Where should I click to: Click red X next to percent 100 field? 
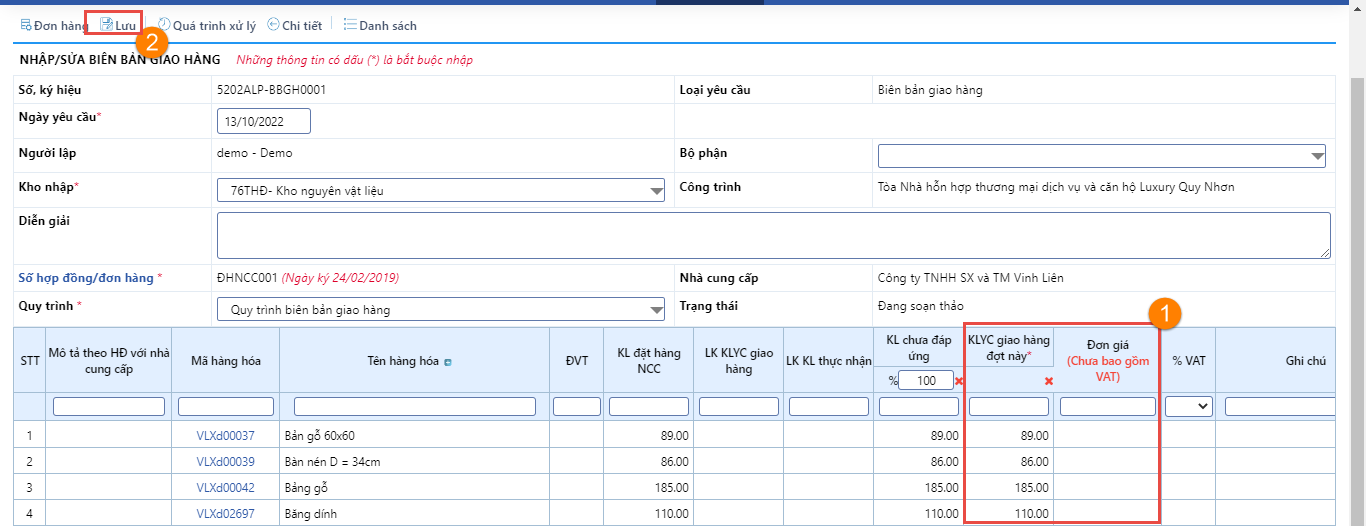tap(960, 381)
